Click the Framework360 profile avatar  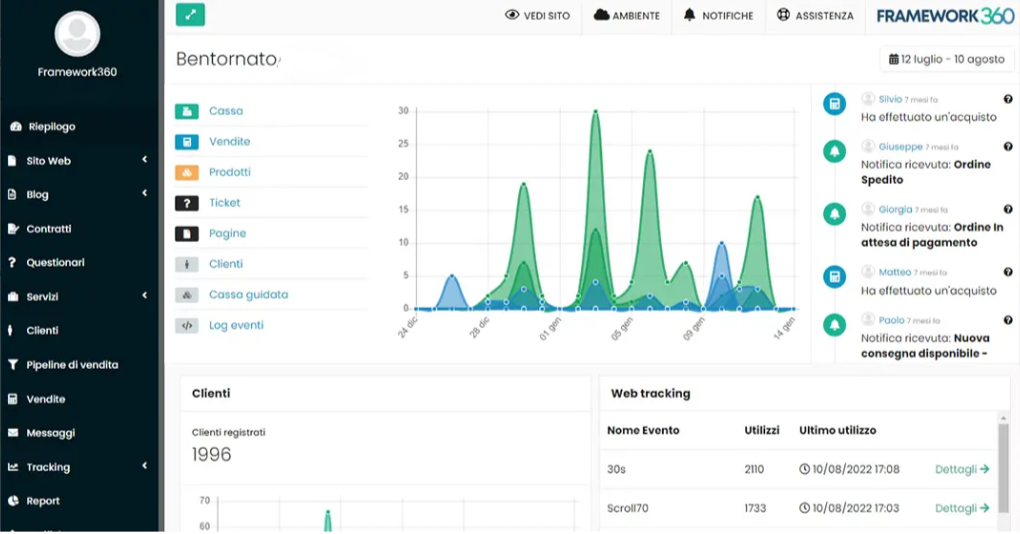(77, 35)
